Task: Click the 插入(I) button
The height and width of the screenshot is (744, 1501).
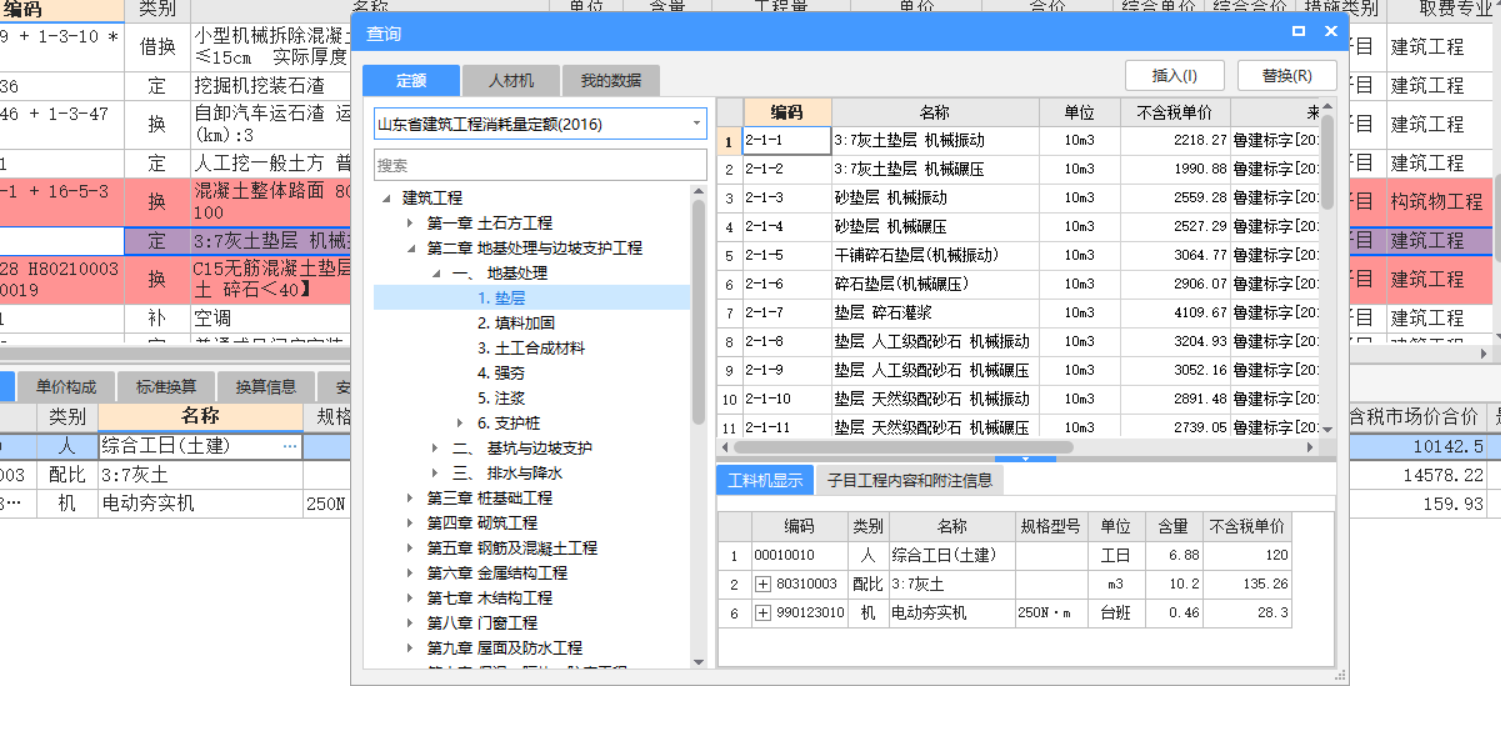Action: pos(1175,76)
